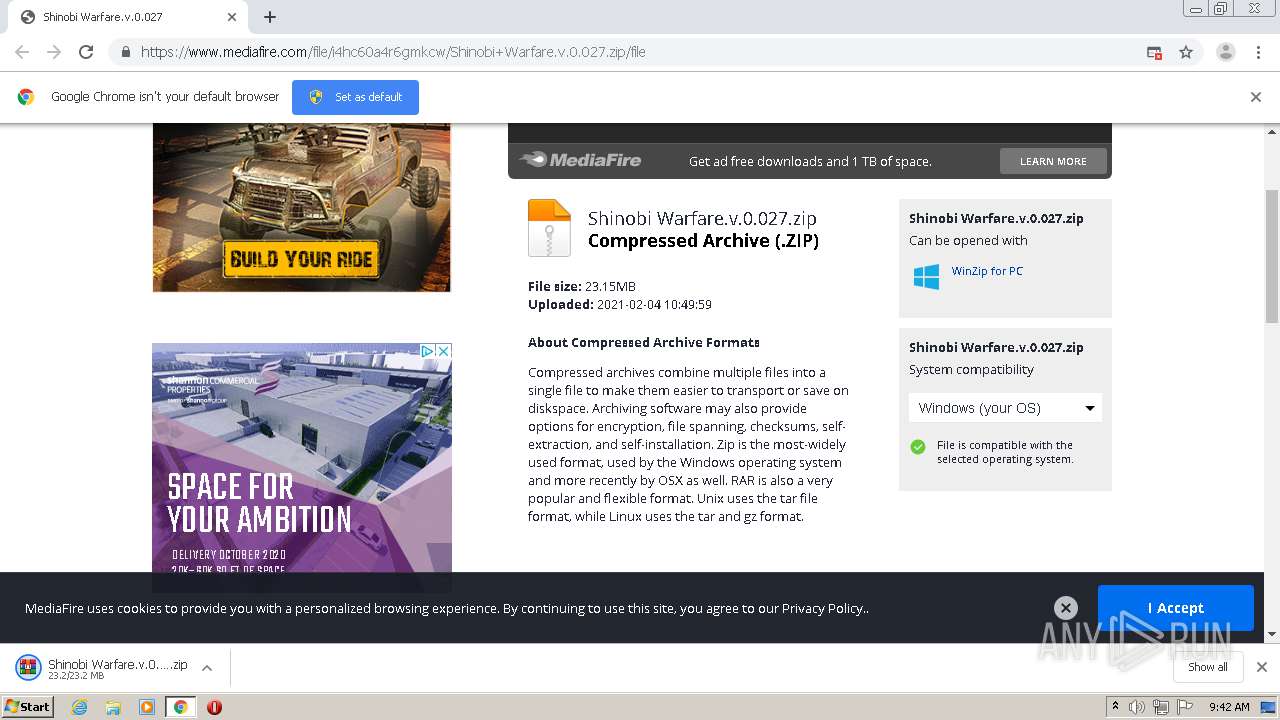Screen dimensions: 1280x720
Task: Click the page vertical scrollbar
Action: click(1272, 256)
